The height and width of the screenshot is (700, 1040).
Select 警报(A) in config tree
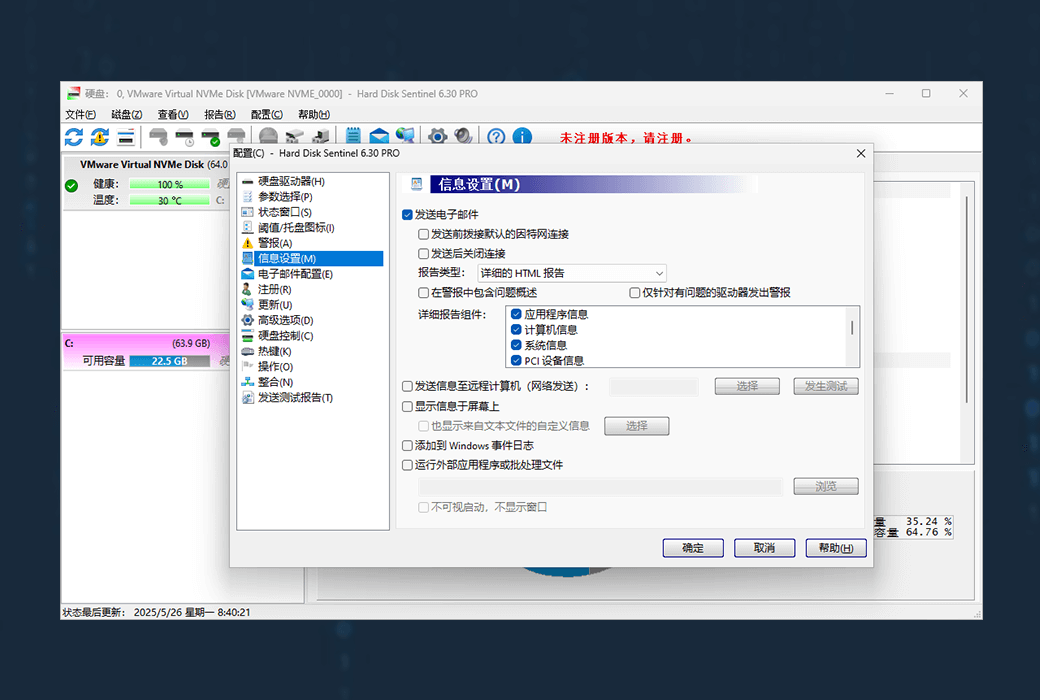click(x=275, y=243)
